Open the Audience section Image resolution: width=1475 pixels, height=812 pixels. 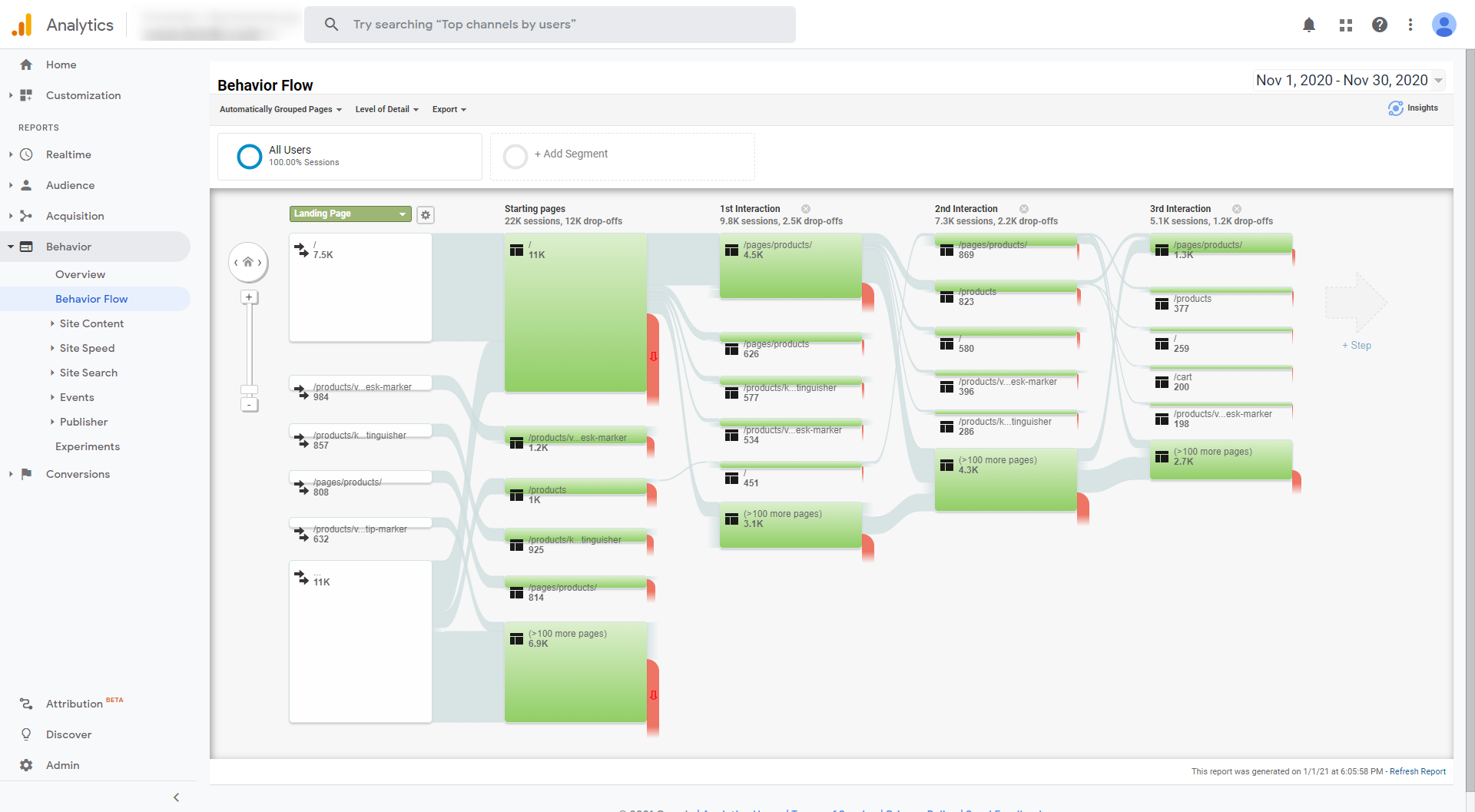(x=70, y=185)
